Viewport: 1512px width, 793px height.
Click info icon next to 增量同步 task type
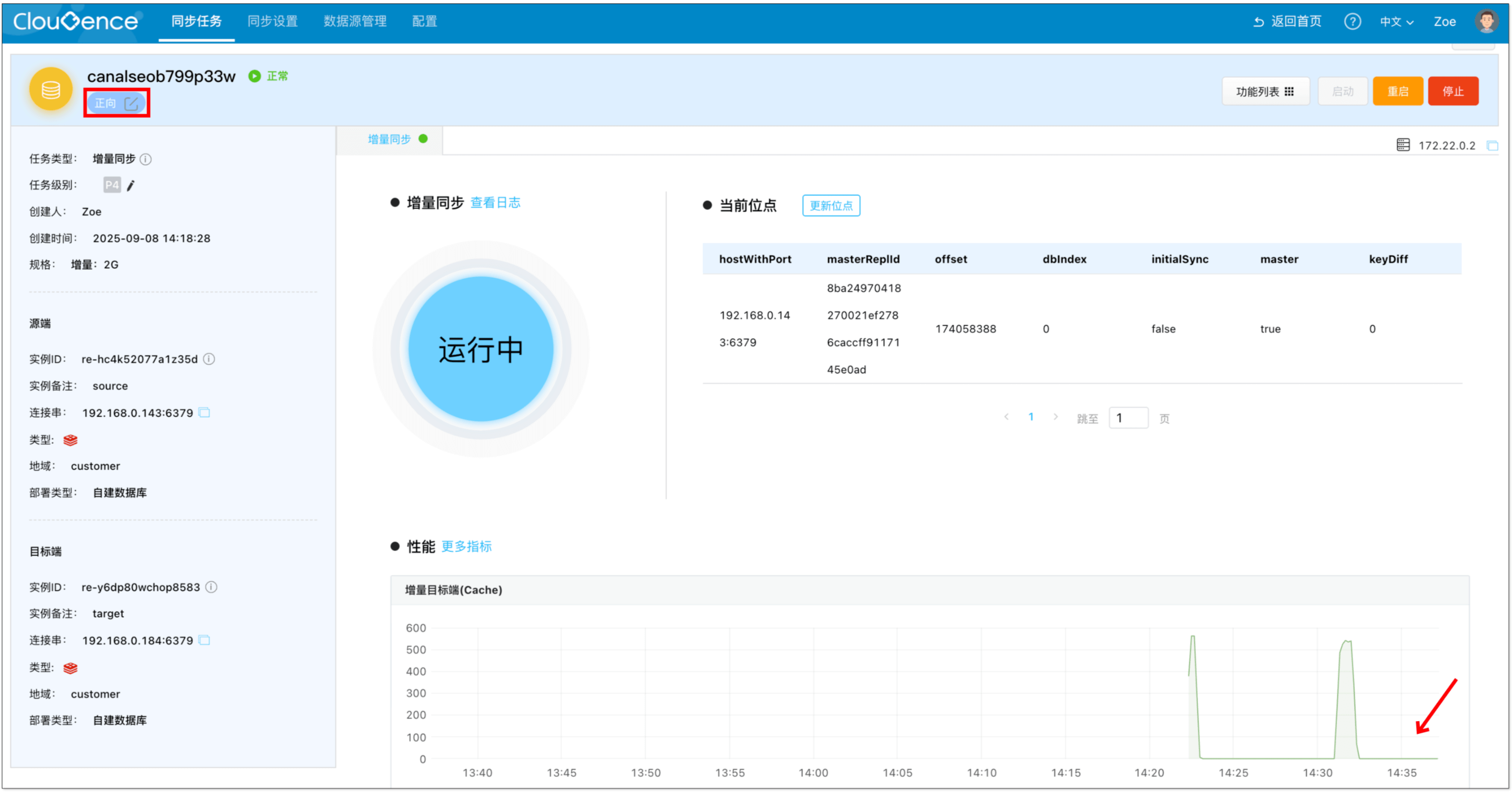pos(146,159)
